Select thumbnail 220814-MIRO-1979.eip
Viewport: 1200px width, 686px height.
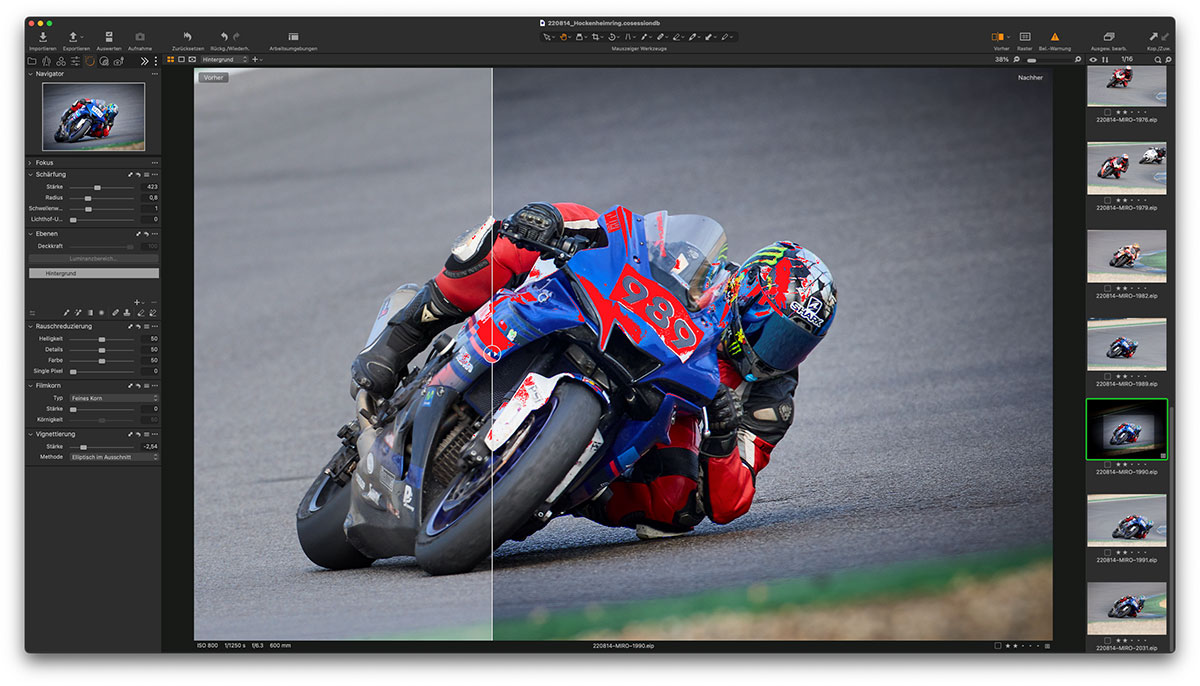tap(1126, 168)
